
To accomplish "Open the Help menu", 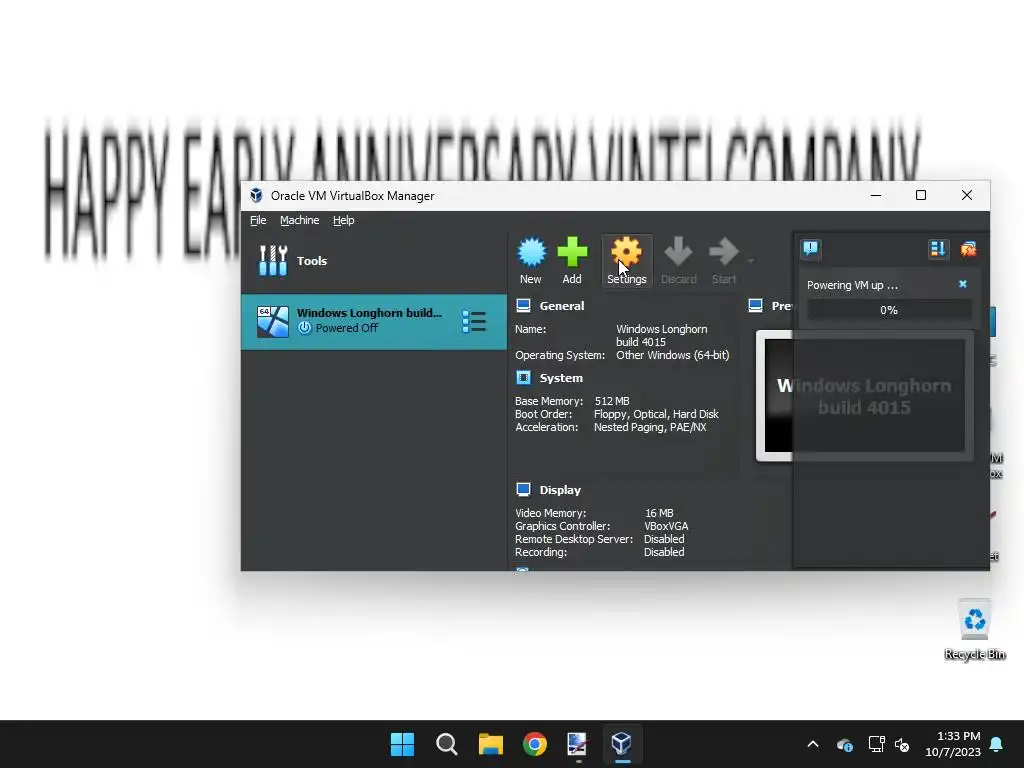I will (x=344, y=220).
